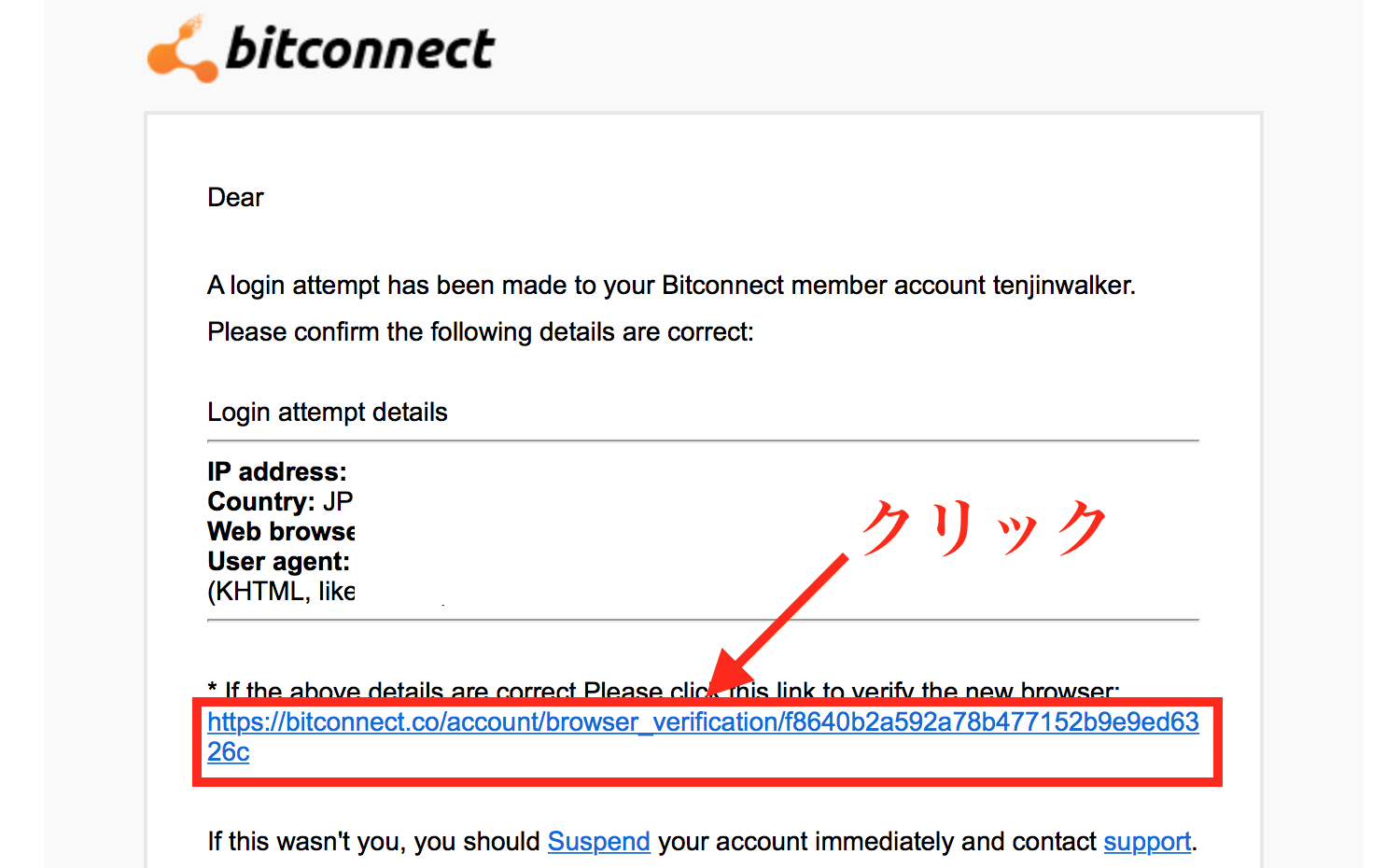Click the Login attempt details heading
The image size is (1386, 868).
click(328, 413)
